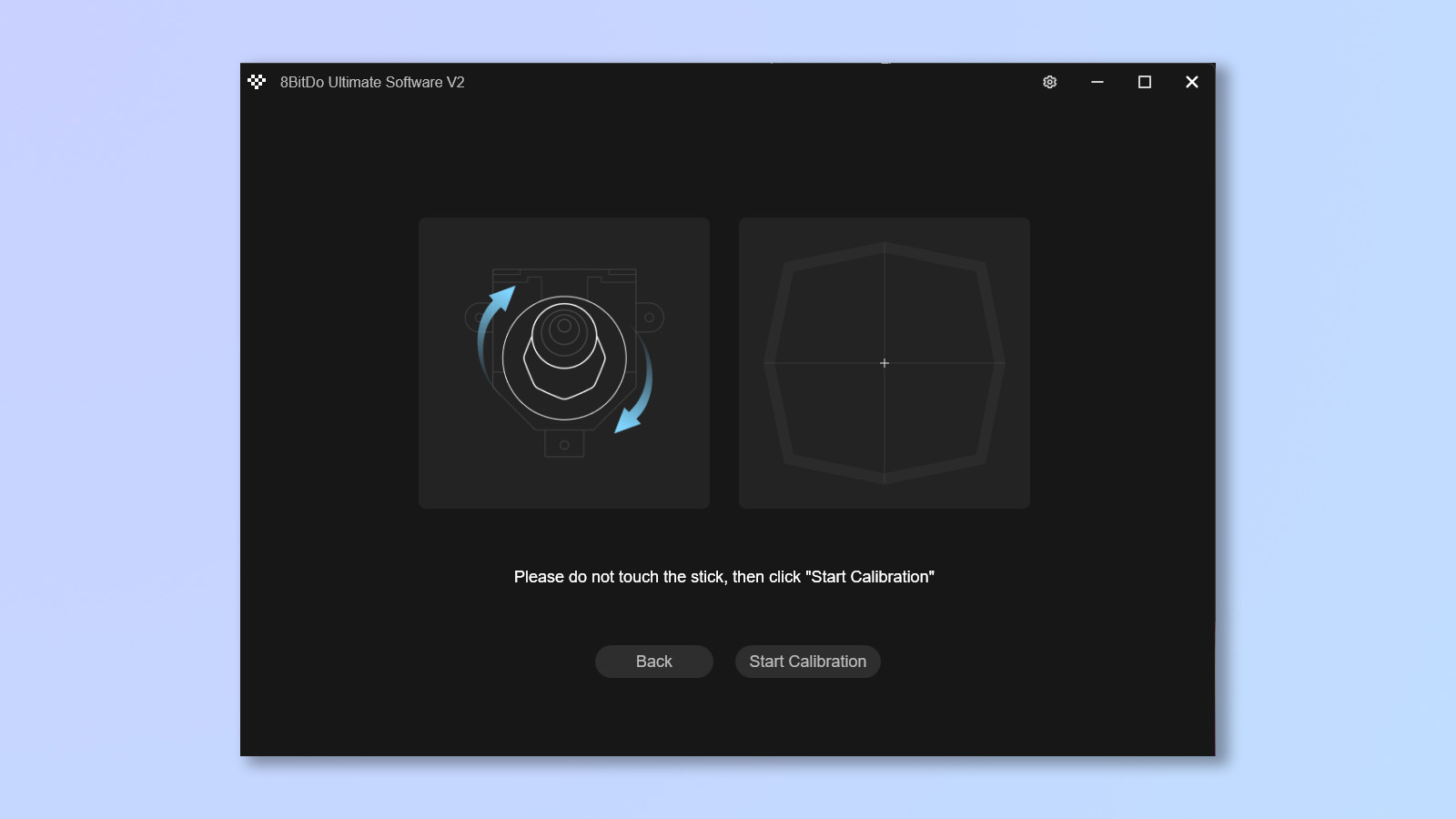Click the "8BitDo Ultimate Software V2" title text
The width and height of the screenshot is (1456, 819).
372,82
